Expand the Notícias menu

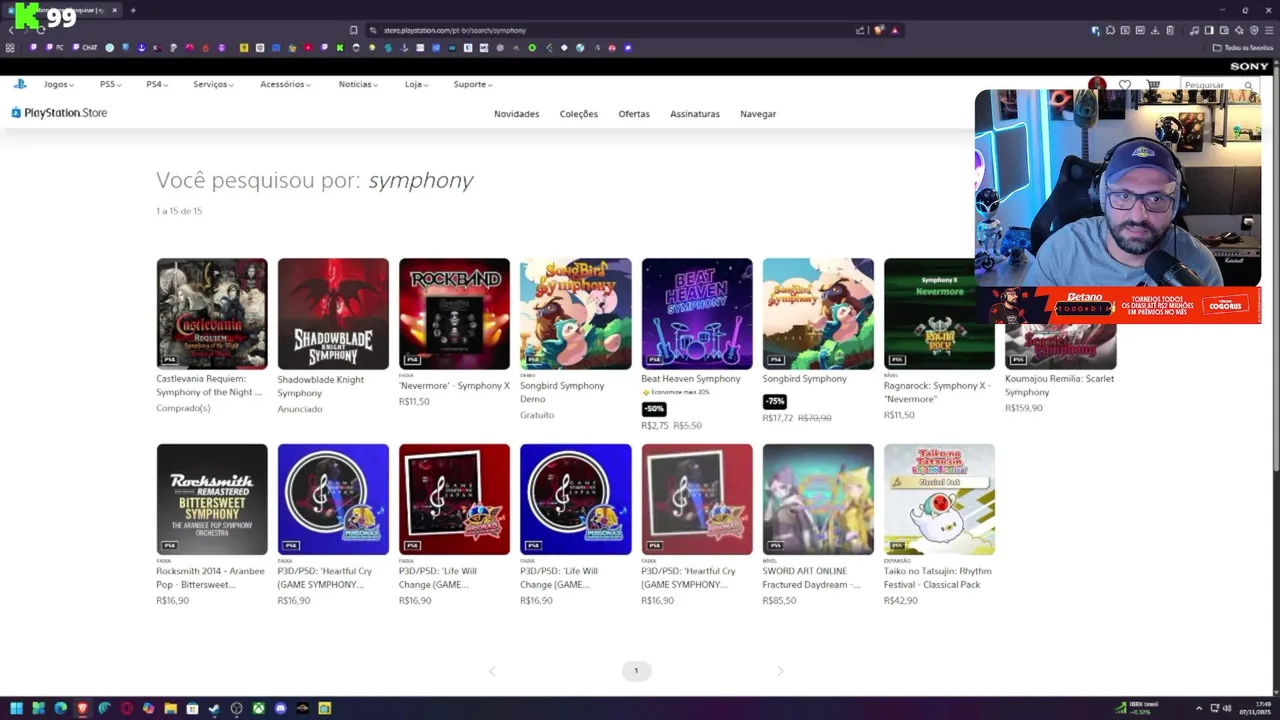pos(358,84)
